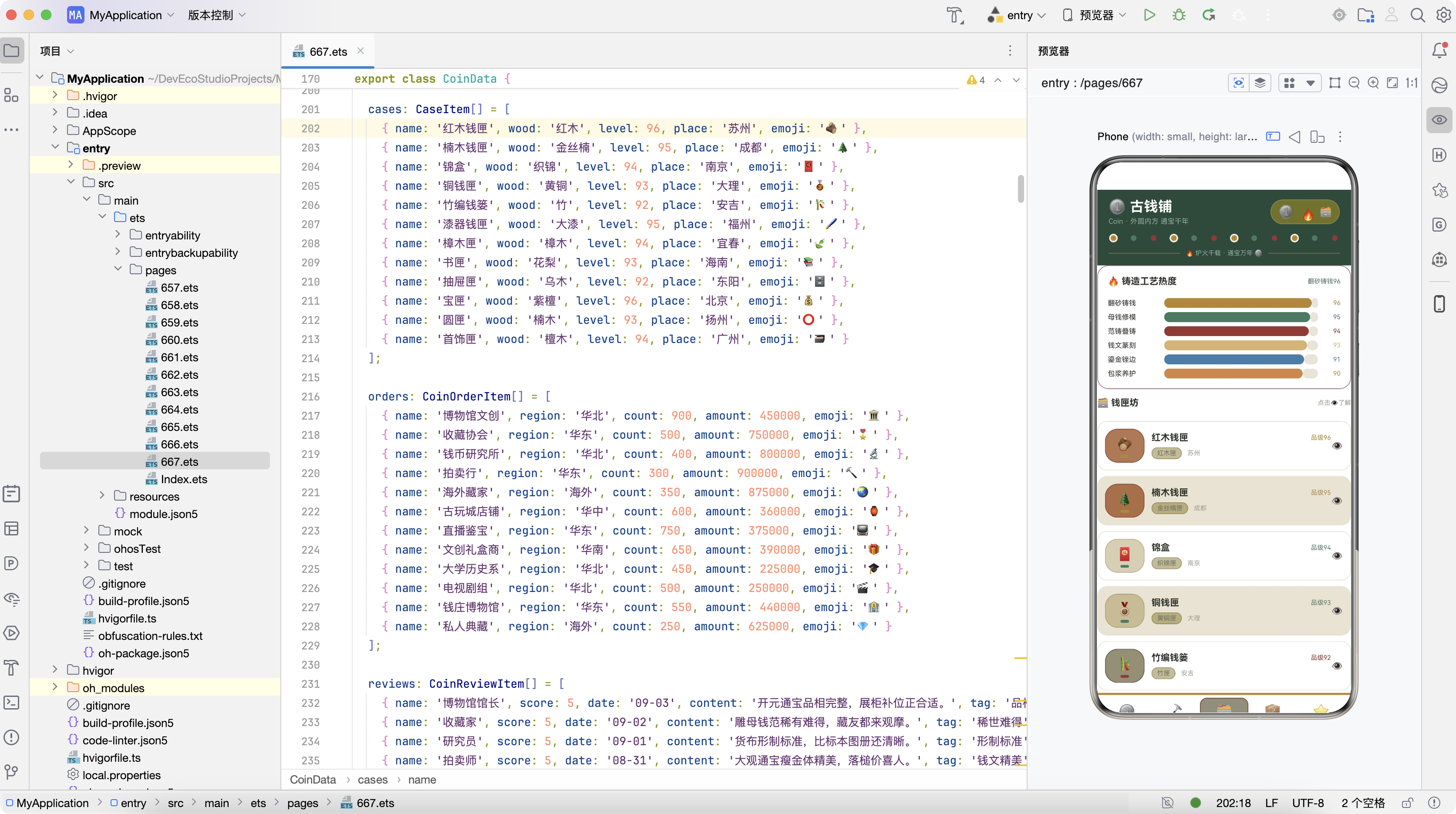Open the 项目 view dropdown
Screen dimensions: 1456x814
click(x=57, y=51)
